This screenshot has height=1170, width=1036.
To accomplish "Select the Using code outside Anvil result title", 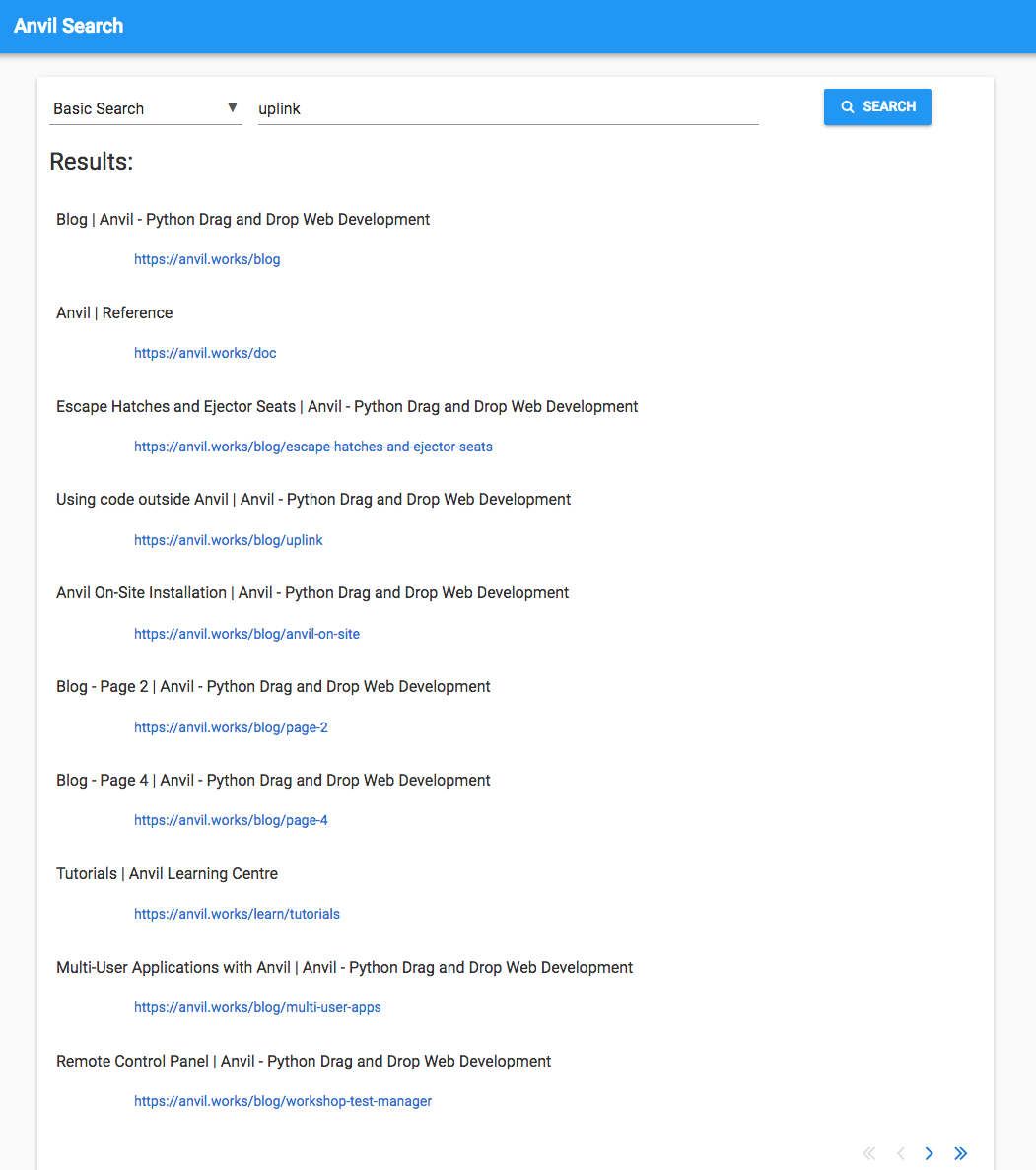I will point(313,499).
